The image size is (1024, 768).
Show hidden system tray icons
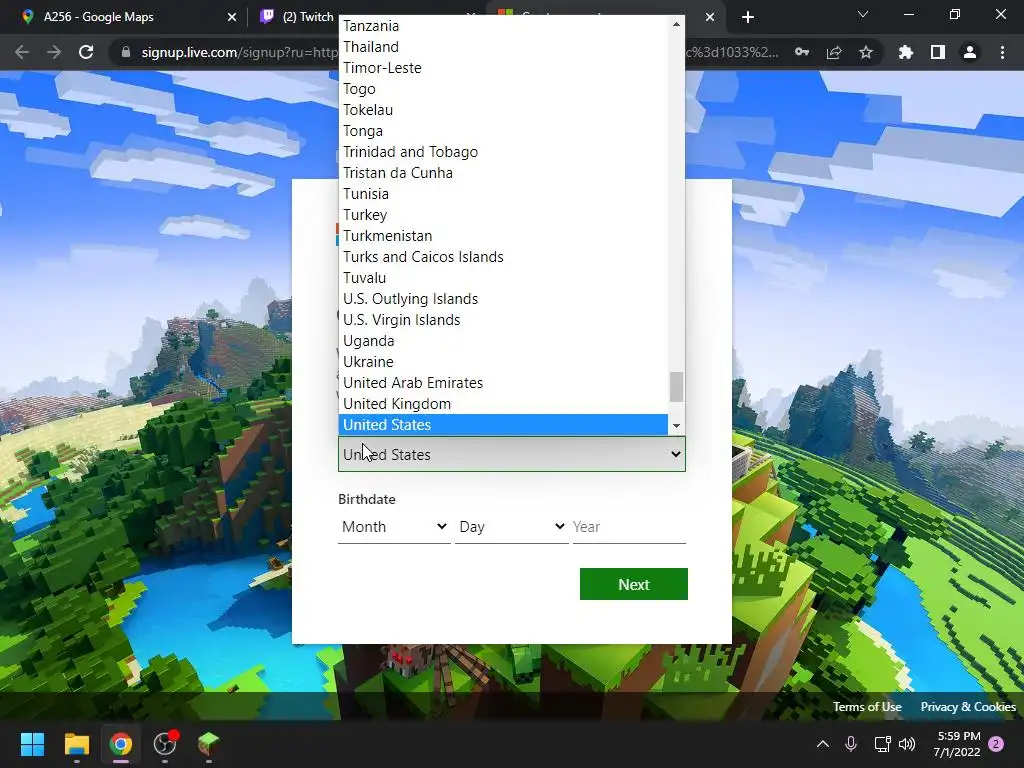pyautogui.click(x=823, y=744)
